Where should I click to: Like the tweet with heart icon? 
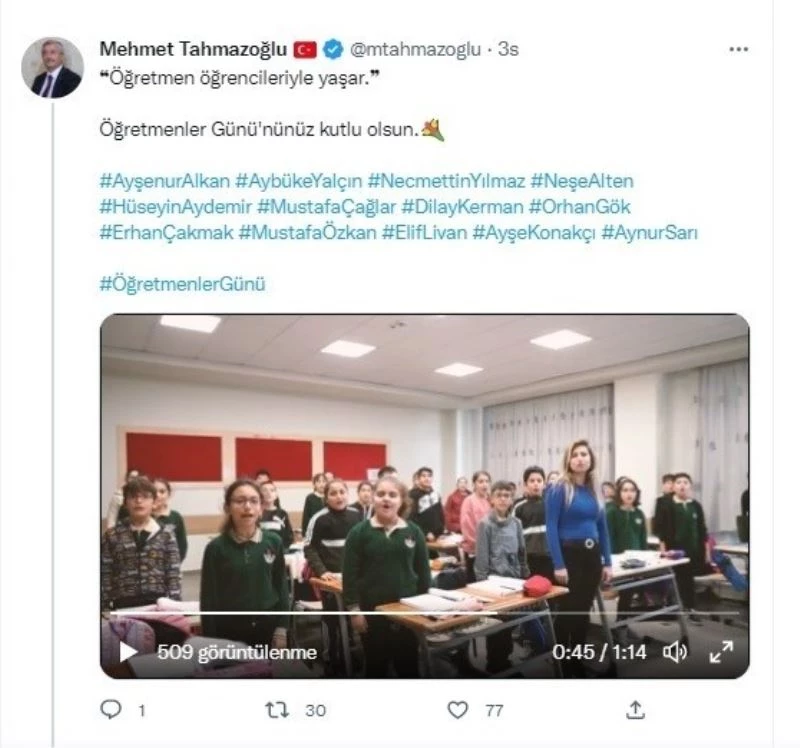457,710
